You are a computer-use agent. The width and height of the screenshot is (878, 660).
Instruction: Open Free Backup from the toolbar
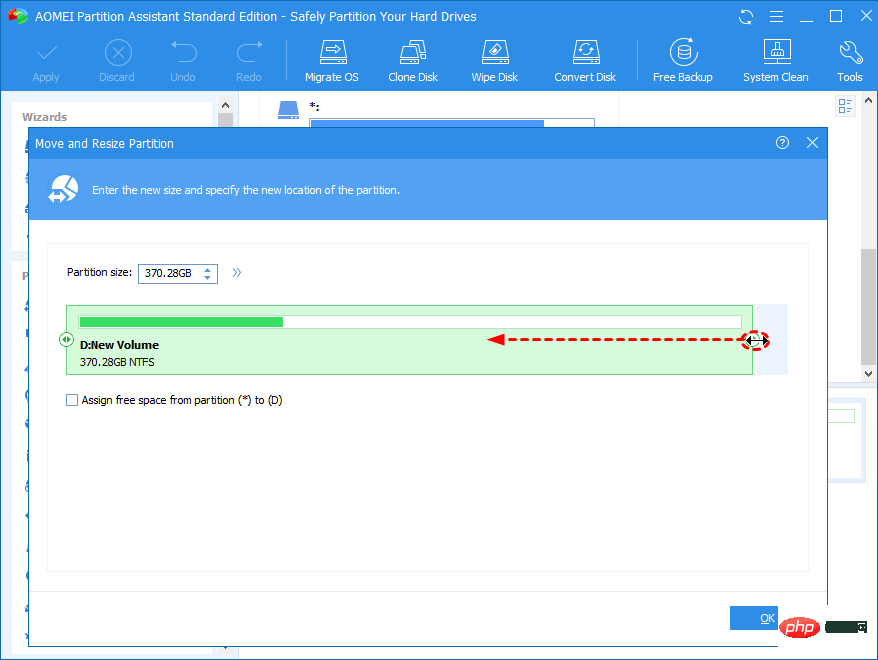click(682, 61)
